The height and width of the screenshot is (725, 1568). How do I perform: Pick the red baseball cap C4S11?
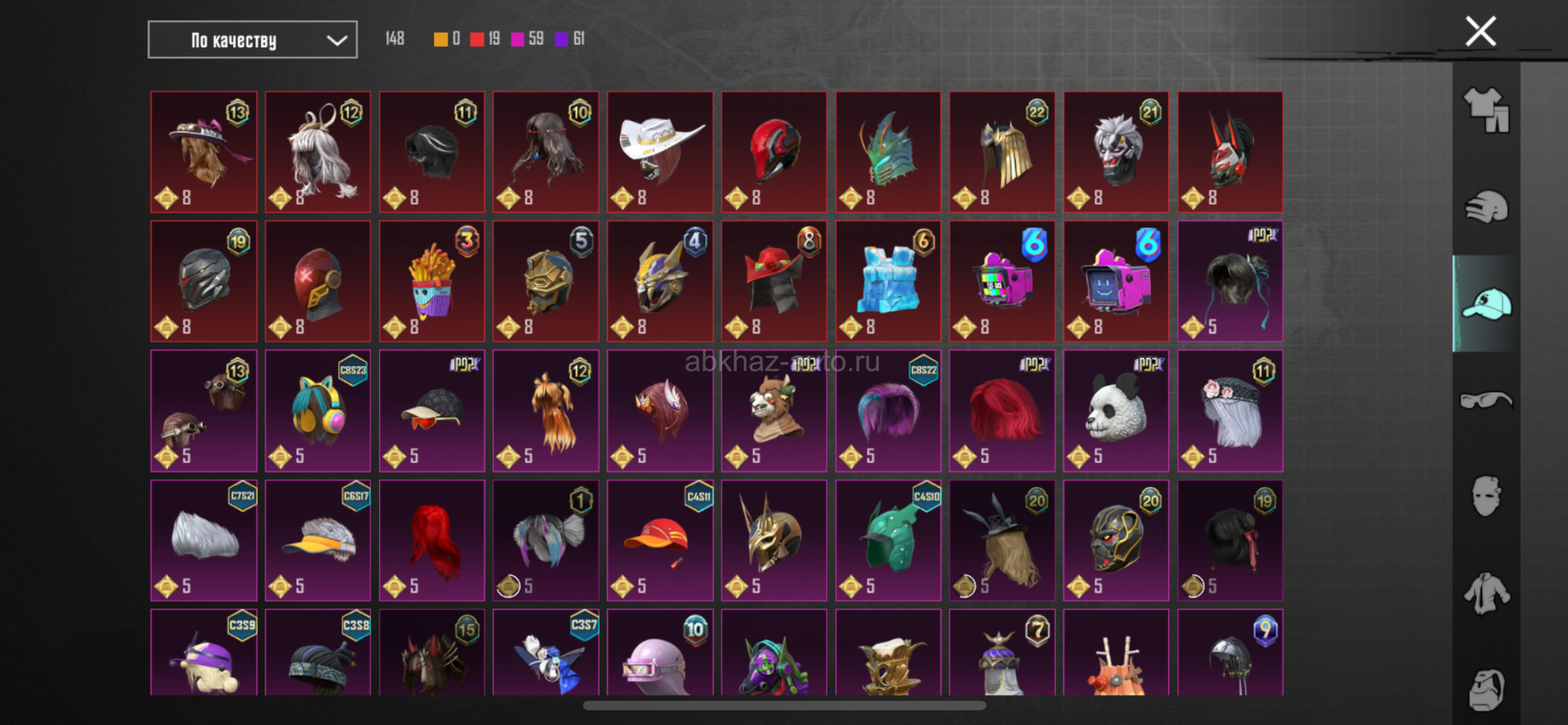[x=660, y=540]
